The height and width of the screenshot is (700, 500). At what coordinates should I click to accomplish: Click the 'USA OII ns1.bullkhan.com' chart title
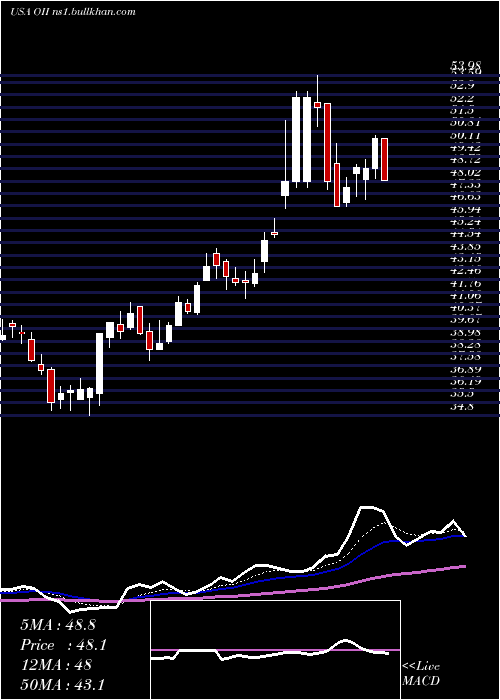tap(72, 12)
